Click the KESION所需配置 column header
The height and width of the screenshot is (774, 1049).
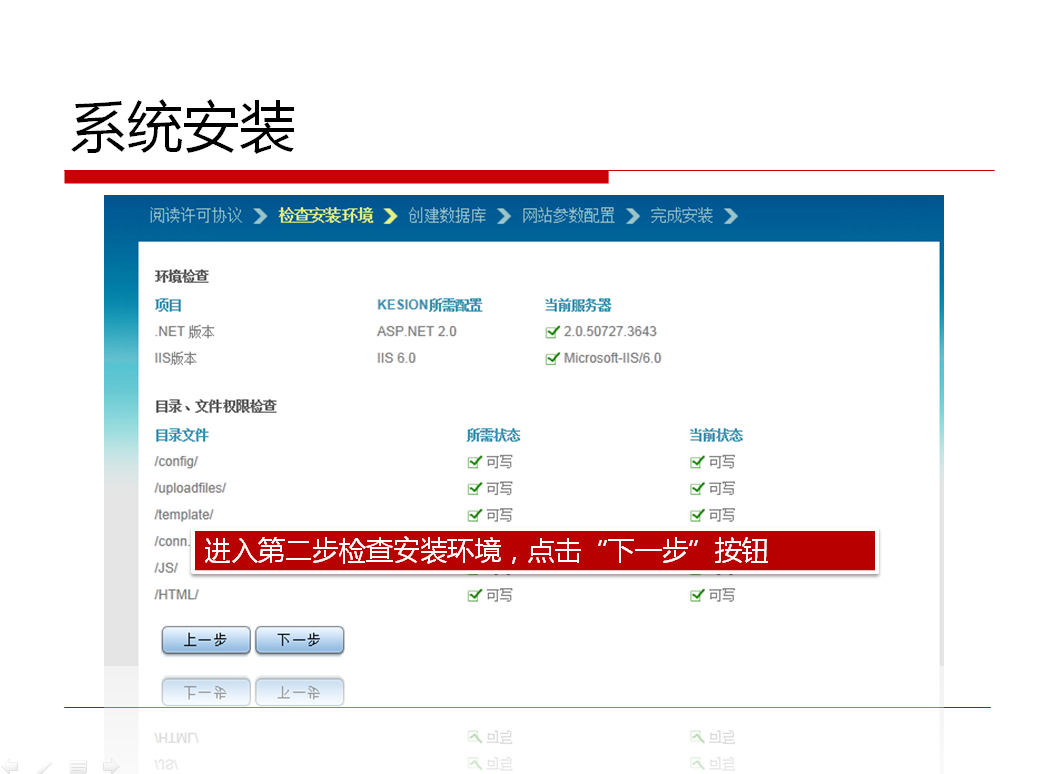430,305
